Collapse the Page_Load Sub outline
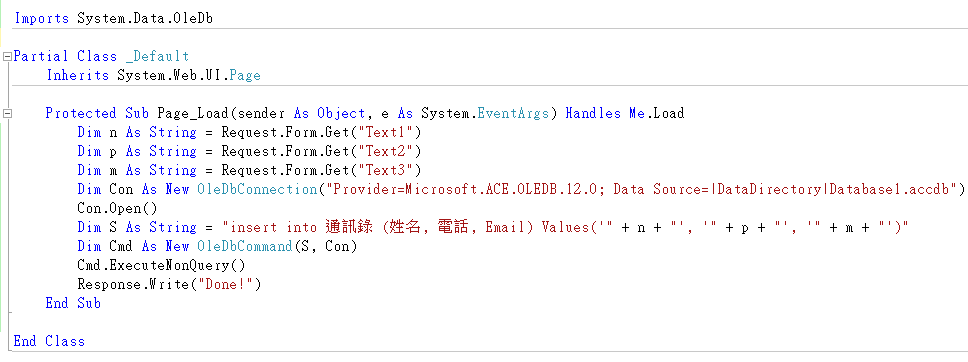The image size is (968, 362). (7, 114)
